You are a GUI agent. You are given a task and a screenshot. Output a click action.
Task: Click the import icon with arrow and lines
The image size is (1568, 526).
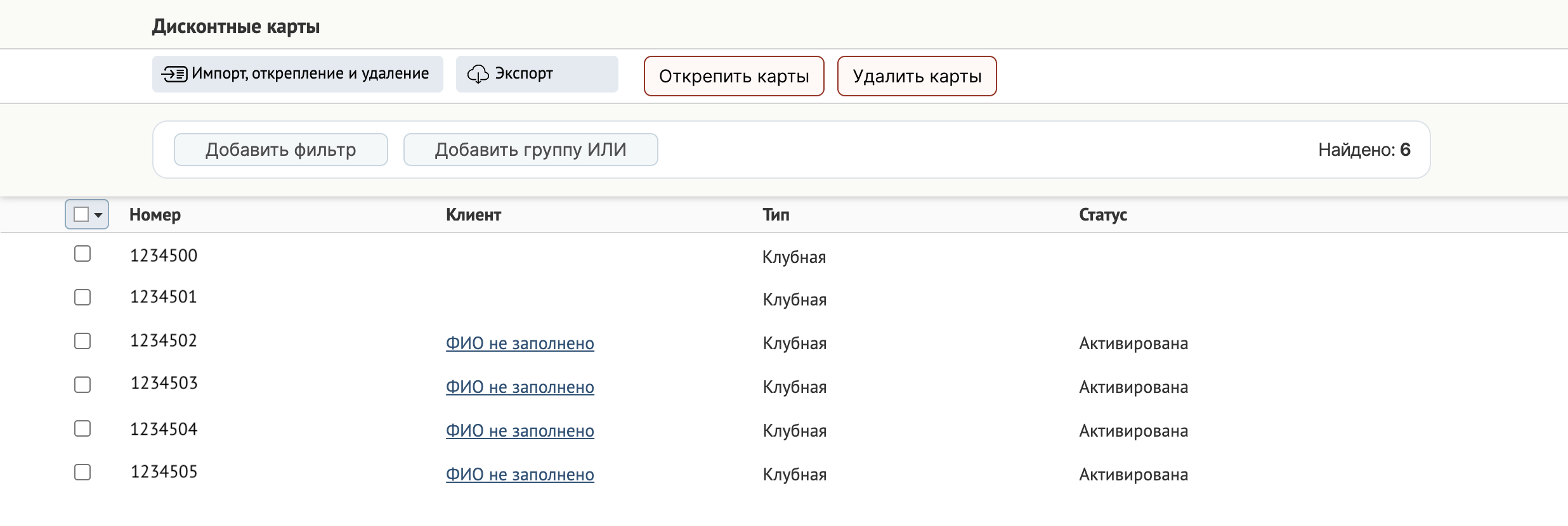pos(174,74)
